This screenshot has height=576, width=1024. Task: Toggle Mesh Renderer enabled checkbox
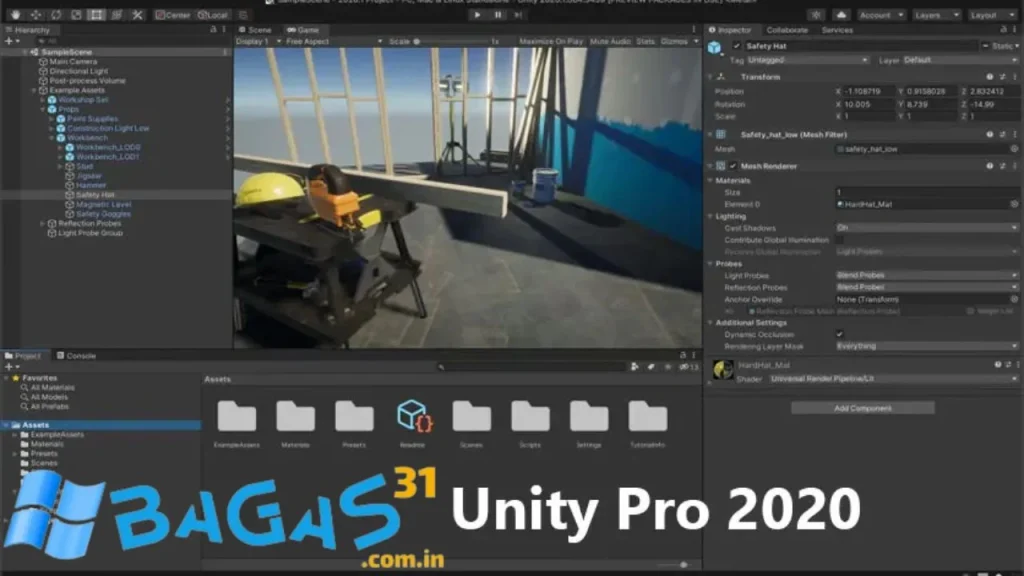733,166
